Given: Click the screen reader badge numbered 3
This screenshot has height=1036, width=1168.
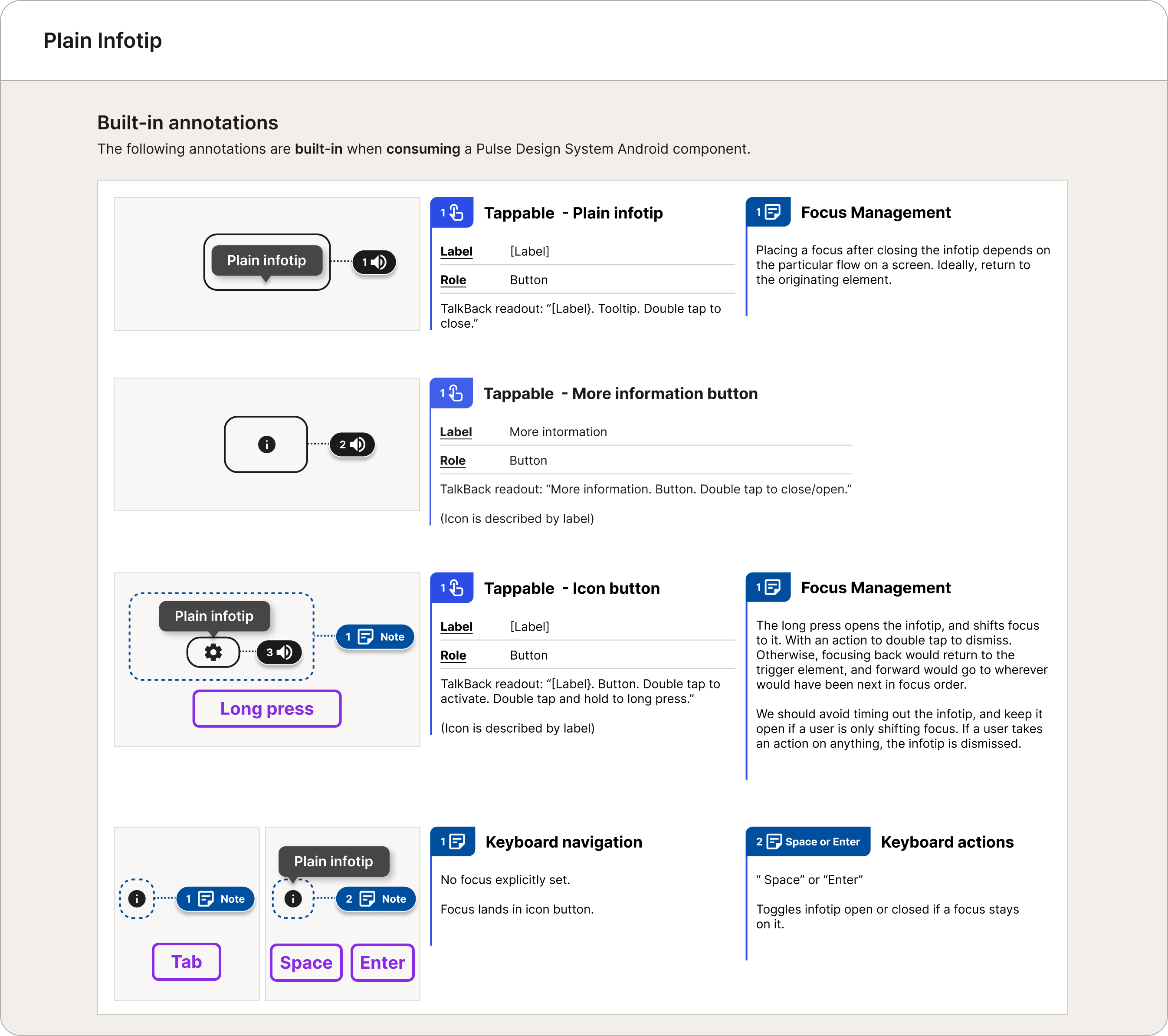Looking at the screenshot, I should tap(279, 652).
